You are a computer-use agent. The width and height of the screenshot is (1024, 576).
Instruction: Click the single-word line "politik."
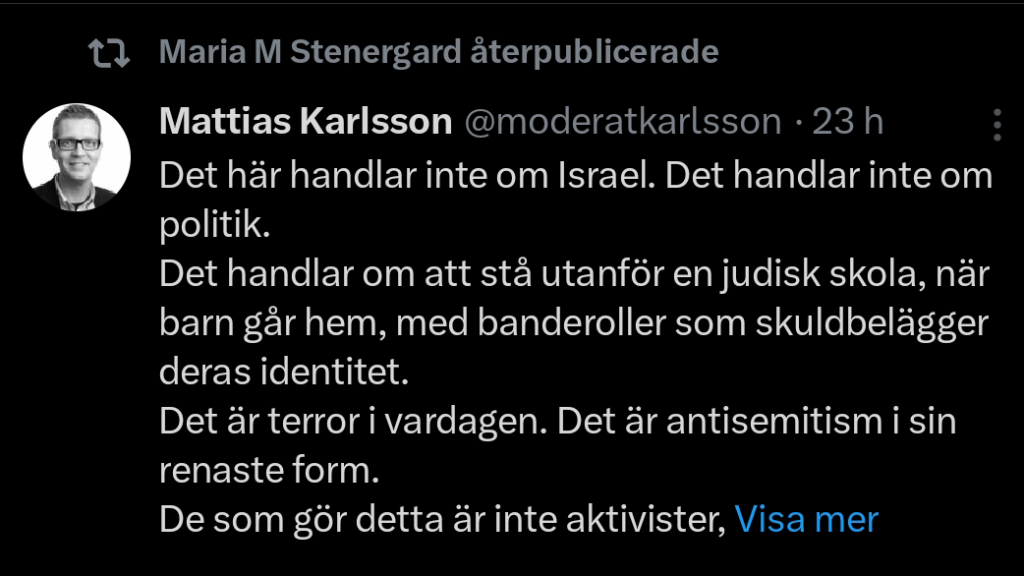[215, 225]
